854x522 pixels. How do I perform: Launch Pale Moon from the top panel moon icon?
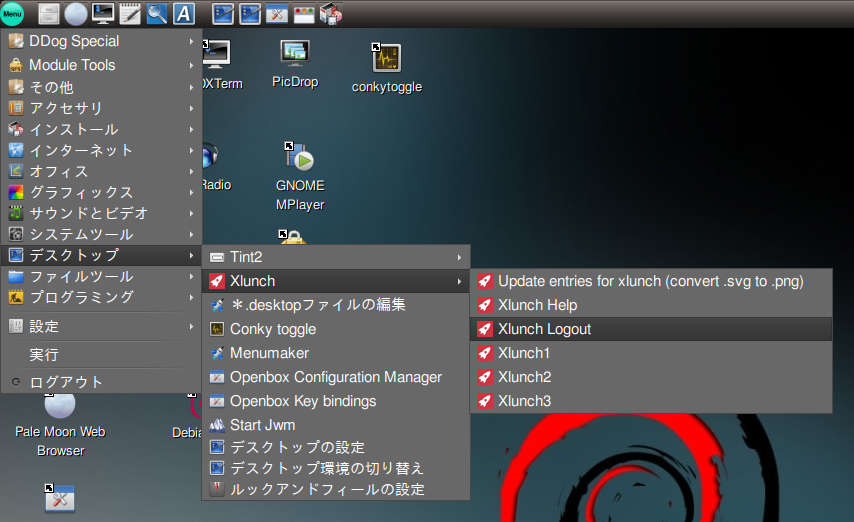(x=76, y=14)
